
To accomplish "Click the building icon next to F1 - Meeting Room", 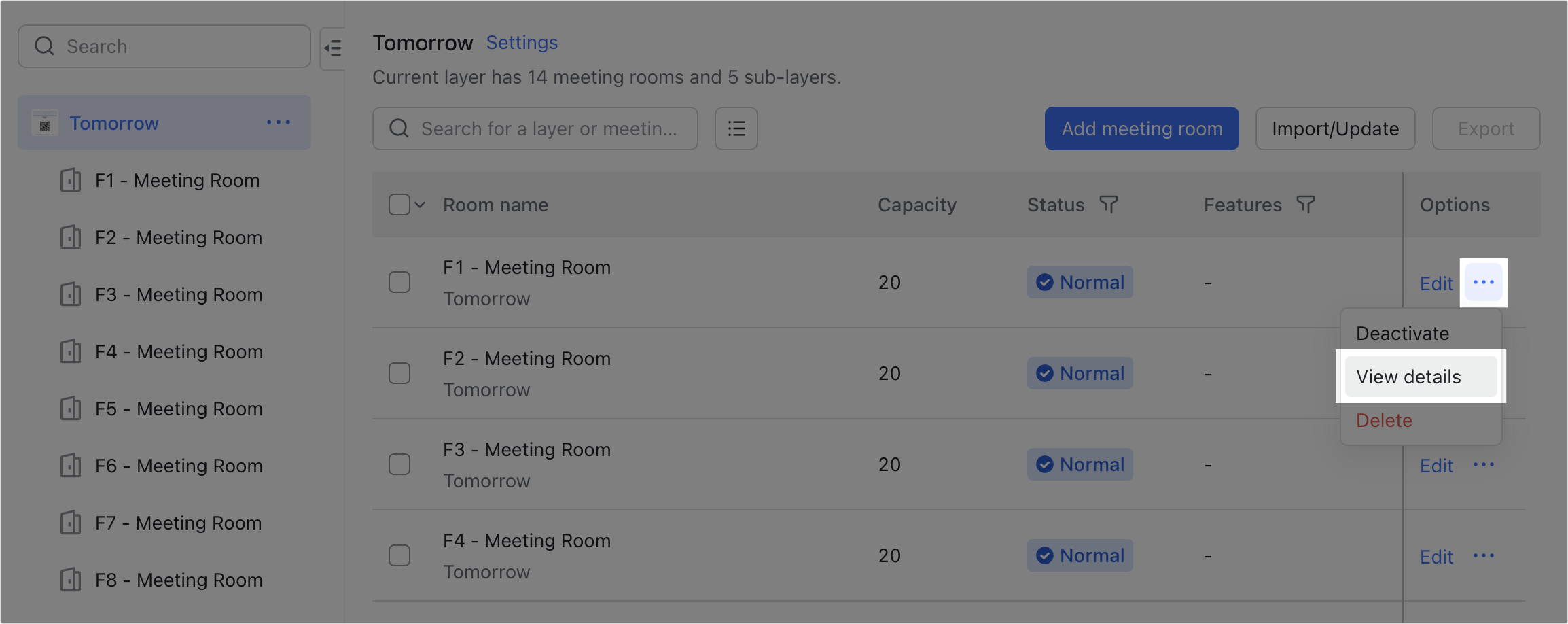I will [x=70, y=180].
